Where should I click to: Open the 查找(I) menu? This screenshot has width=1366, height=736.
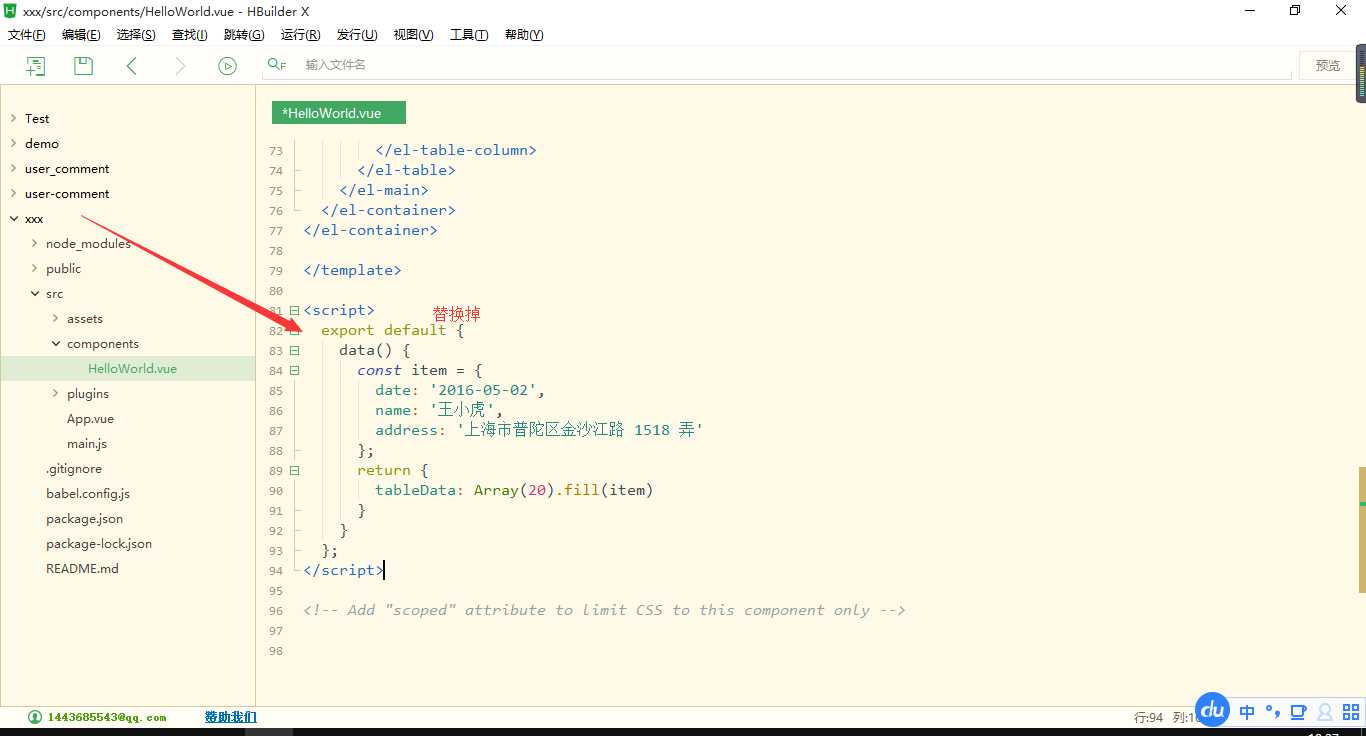point(189,35)
